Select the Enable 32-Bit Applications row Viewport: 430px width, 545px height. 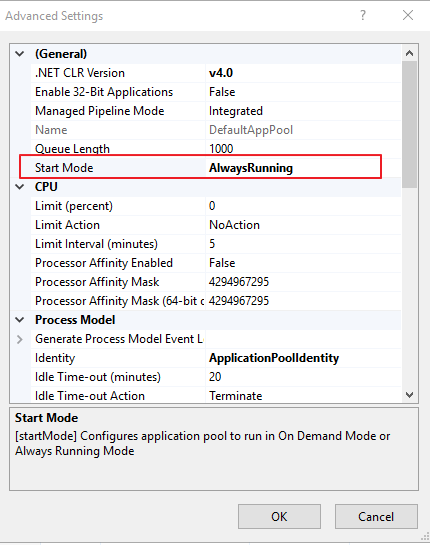coord(216,92)
